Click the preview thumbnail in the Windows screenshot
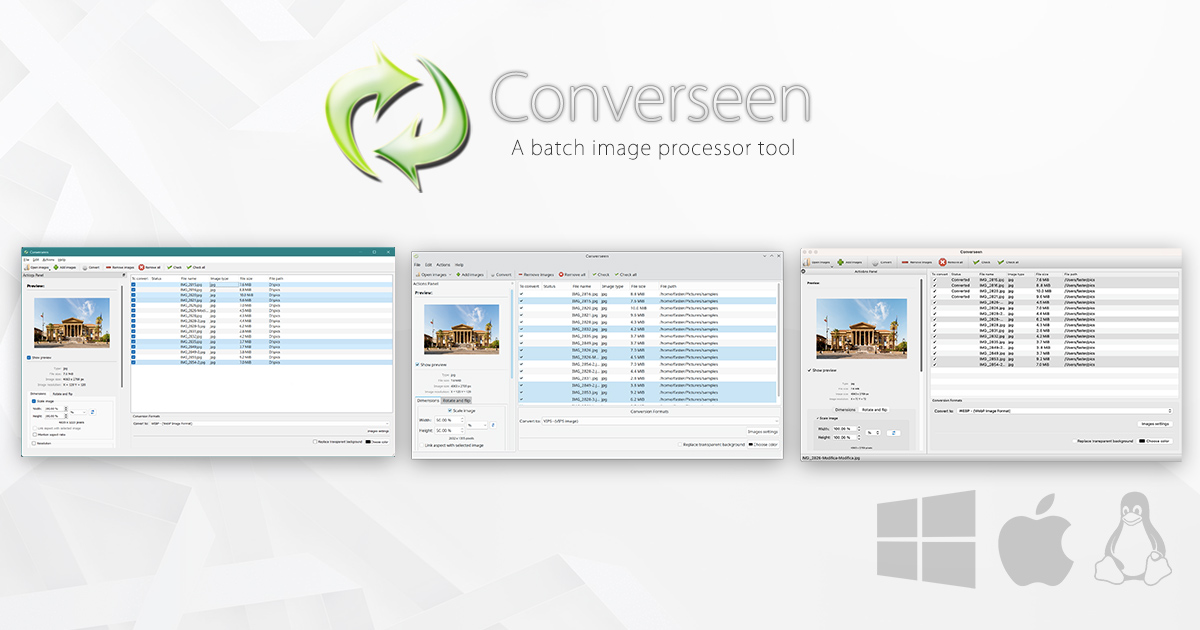 (x=72, y=323)
